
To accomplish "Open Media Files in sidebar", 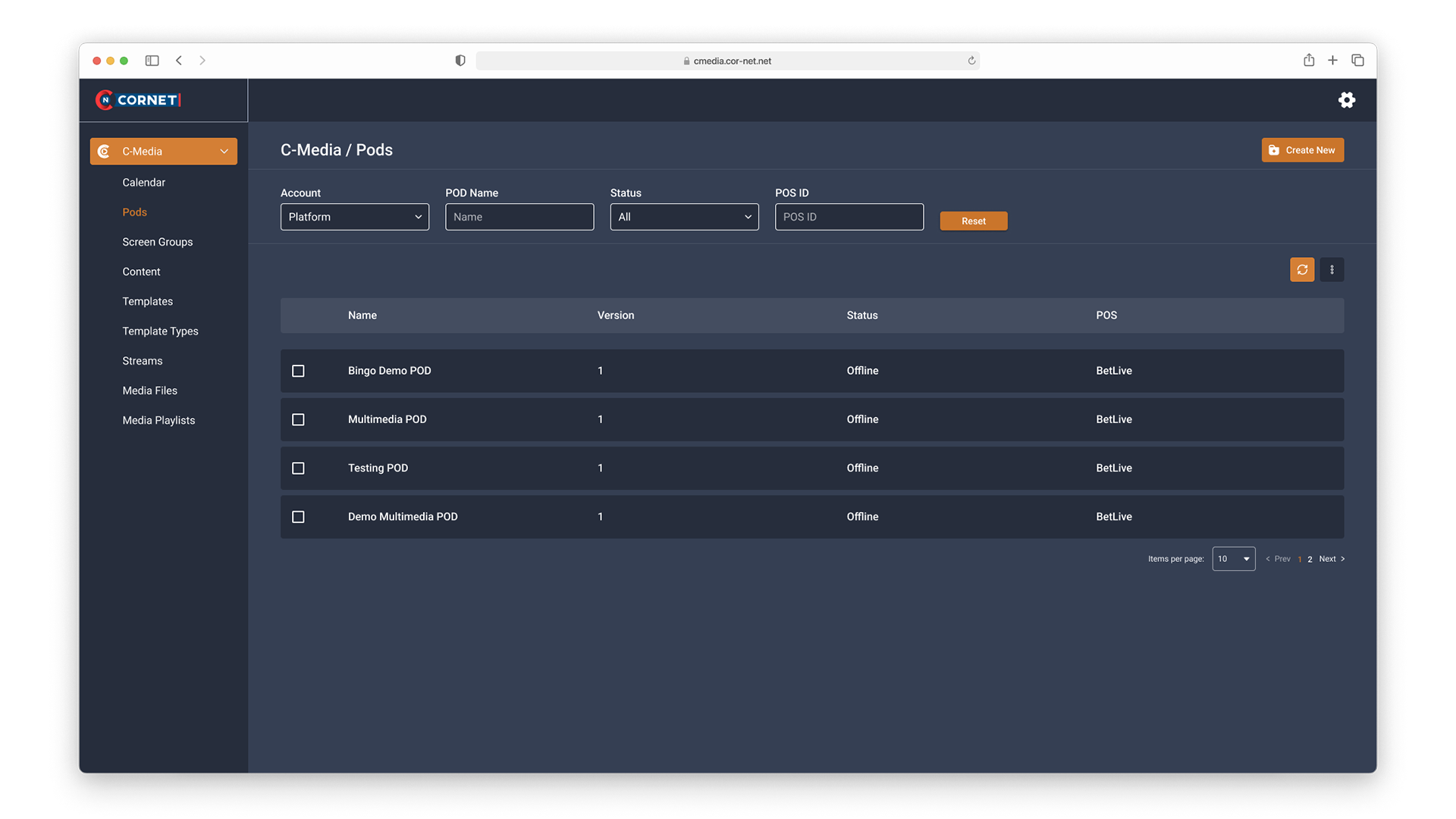I will click(149, 391).
